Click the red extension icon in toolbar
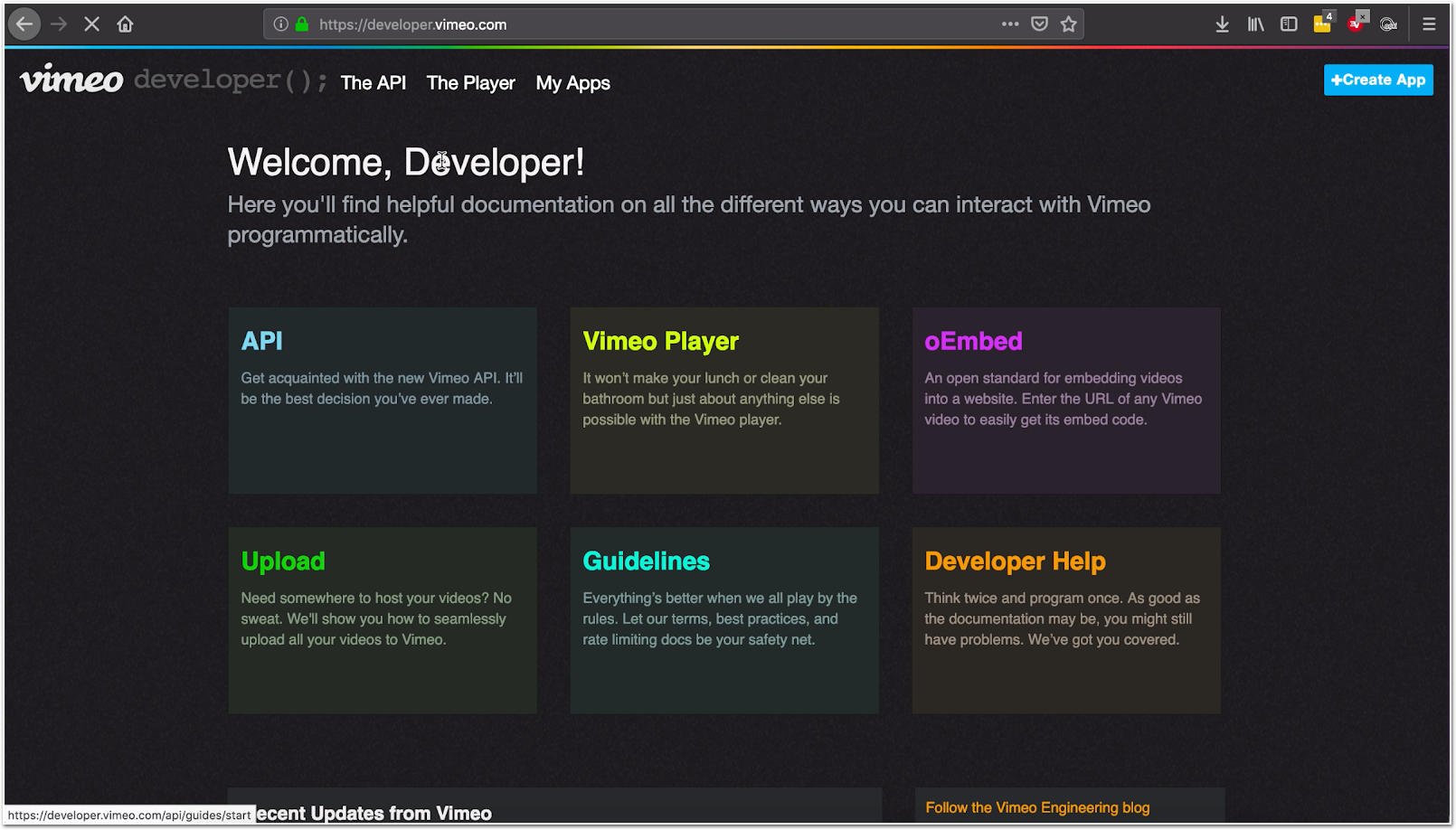Image resolution: width=1456 pixels, height=830 pixels. click(x=1357, y=23)
